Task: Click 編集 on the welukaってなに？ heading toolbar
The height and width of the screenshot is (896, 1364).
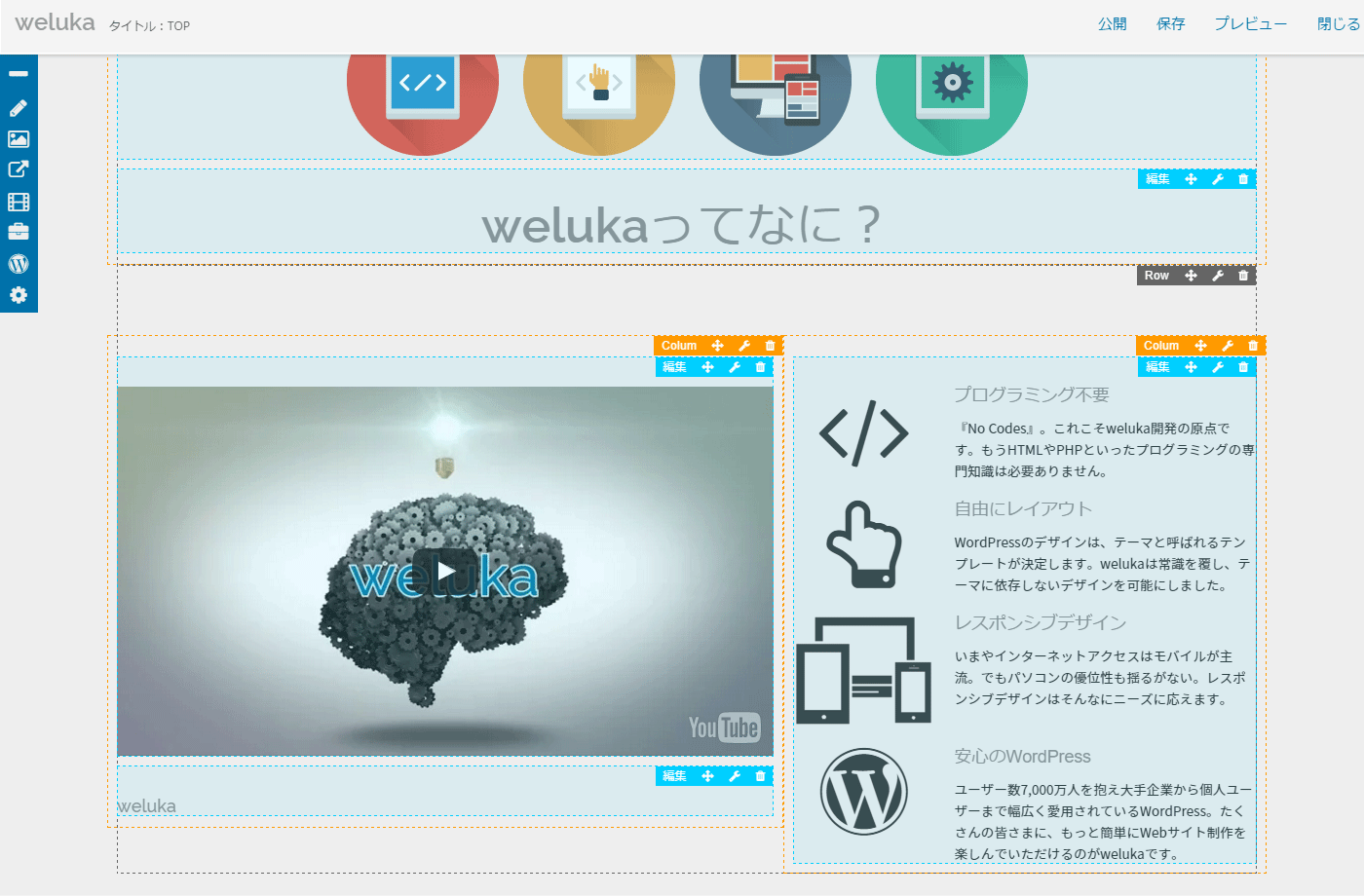Action: click(x=1157, y=179)
